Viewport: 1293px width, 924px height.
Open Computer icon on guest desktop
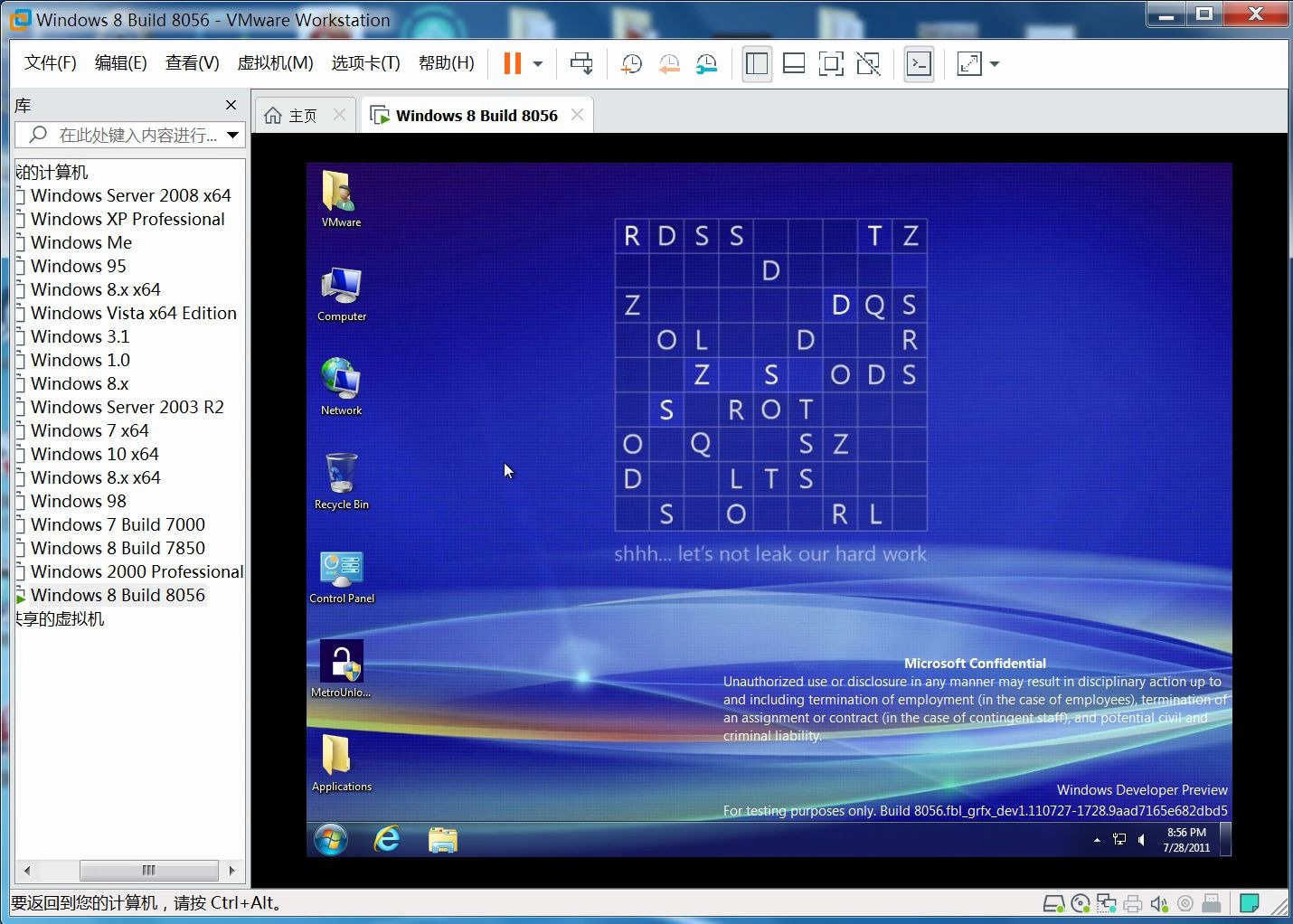[x=342, y=294]
